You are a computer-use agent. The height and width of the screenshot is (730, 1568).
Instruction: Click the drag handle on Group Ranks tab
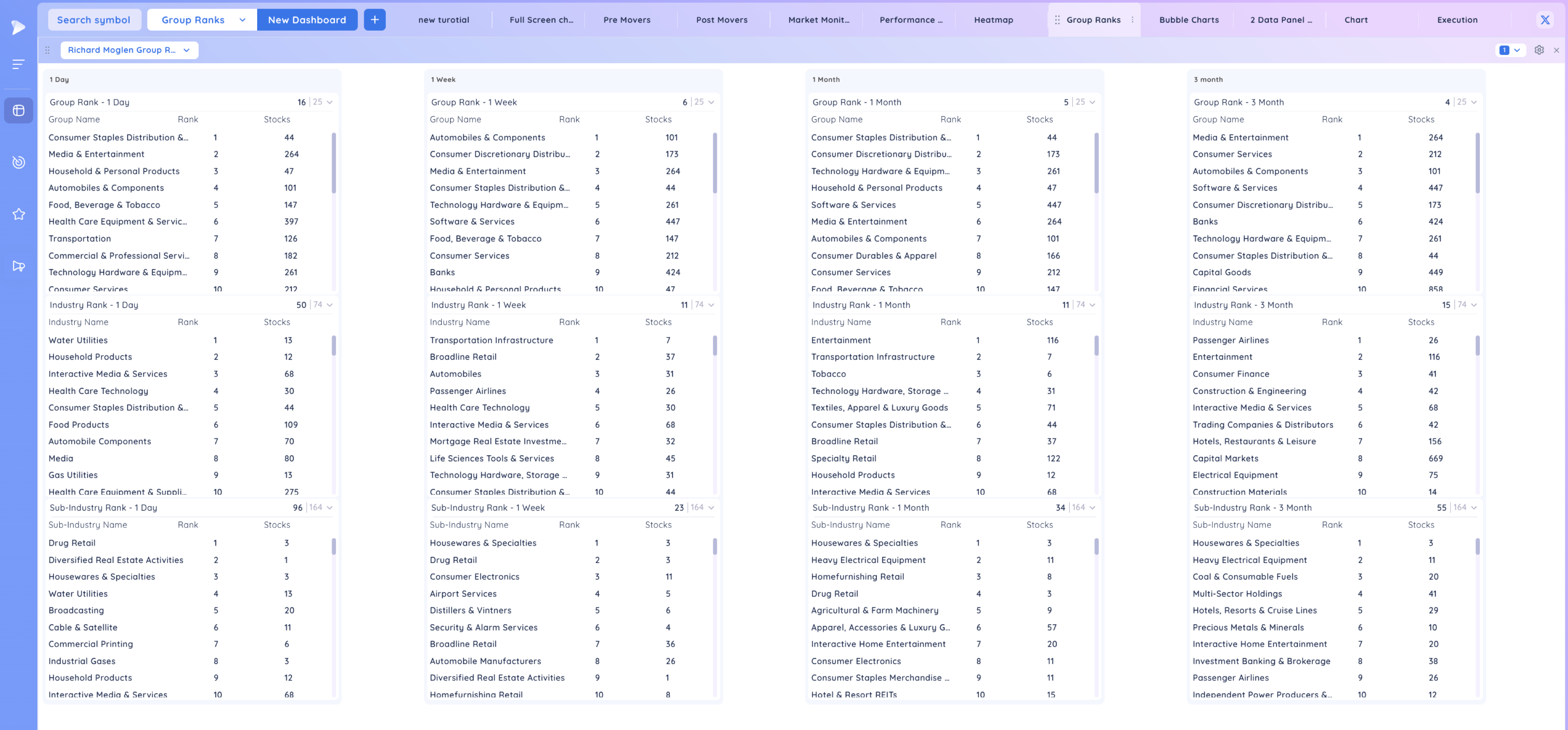pos(1057,20)
